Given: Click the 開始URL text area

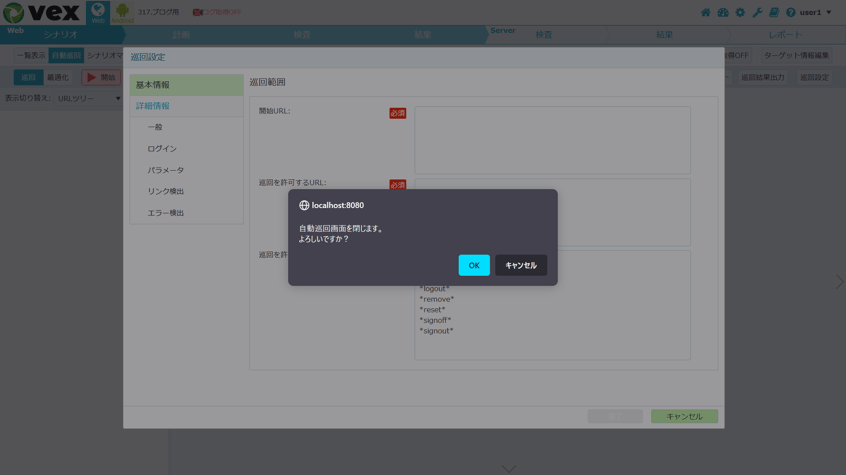Looking at the screenshot, I should 552,140.
